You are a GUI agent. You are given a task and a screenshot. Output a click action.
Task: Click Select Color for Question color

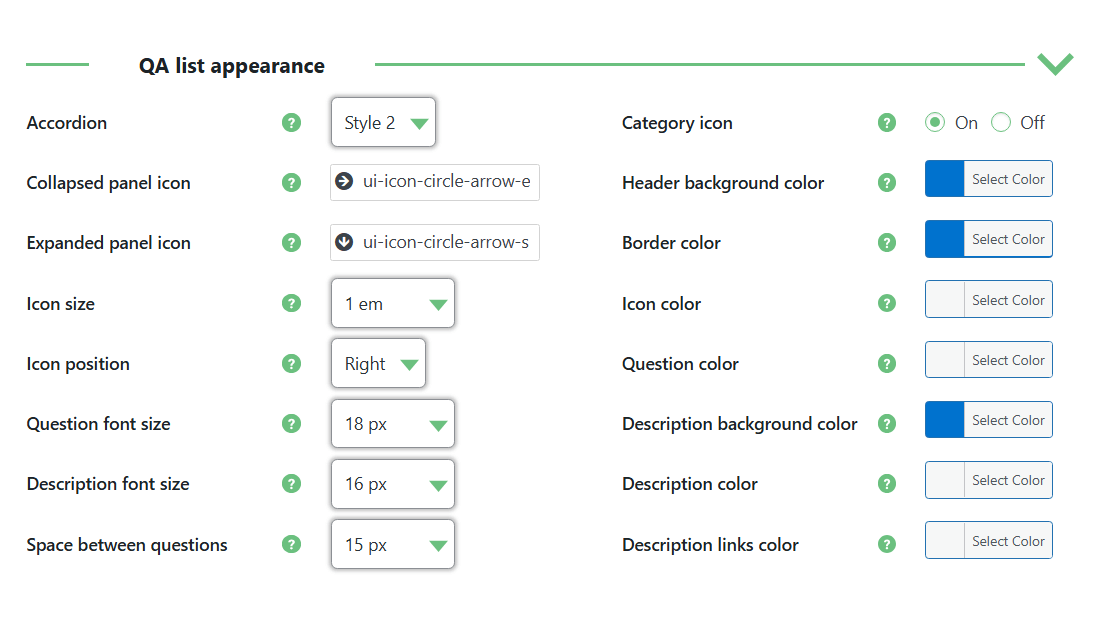click(1008, 360)
